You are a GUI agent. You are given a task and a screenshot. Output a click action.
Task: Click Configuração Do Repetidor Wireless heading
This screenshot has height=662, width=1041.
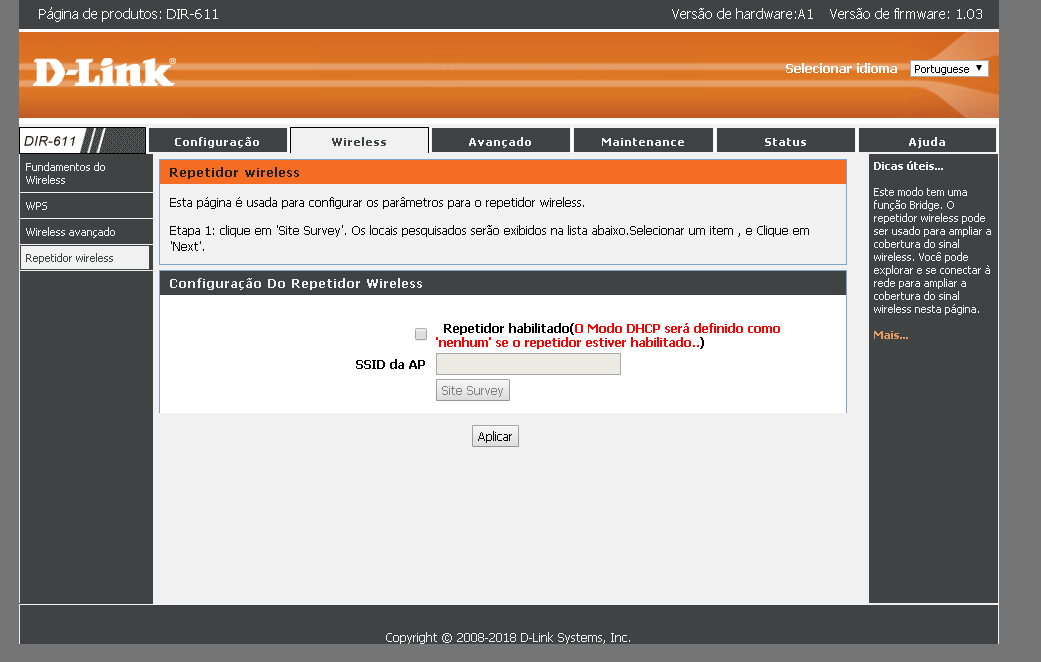tap(295, 284)
